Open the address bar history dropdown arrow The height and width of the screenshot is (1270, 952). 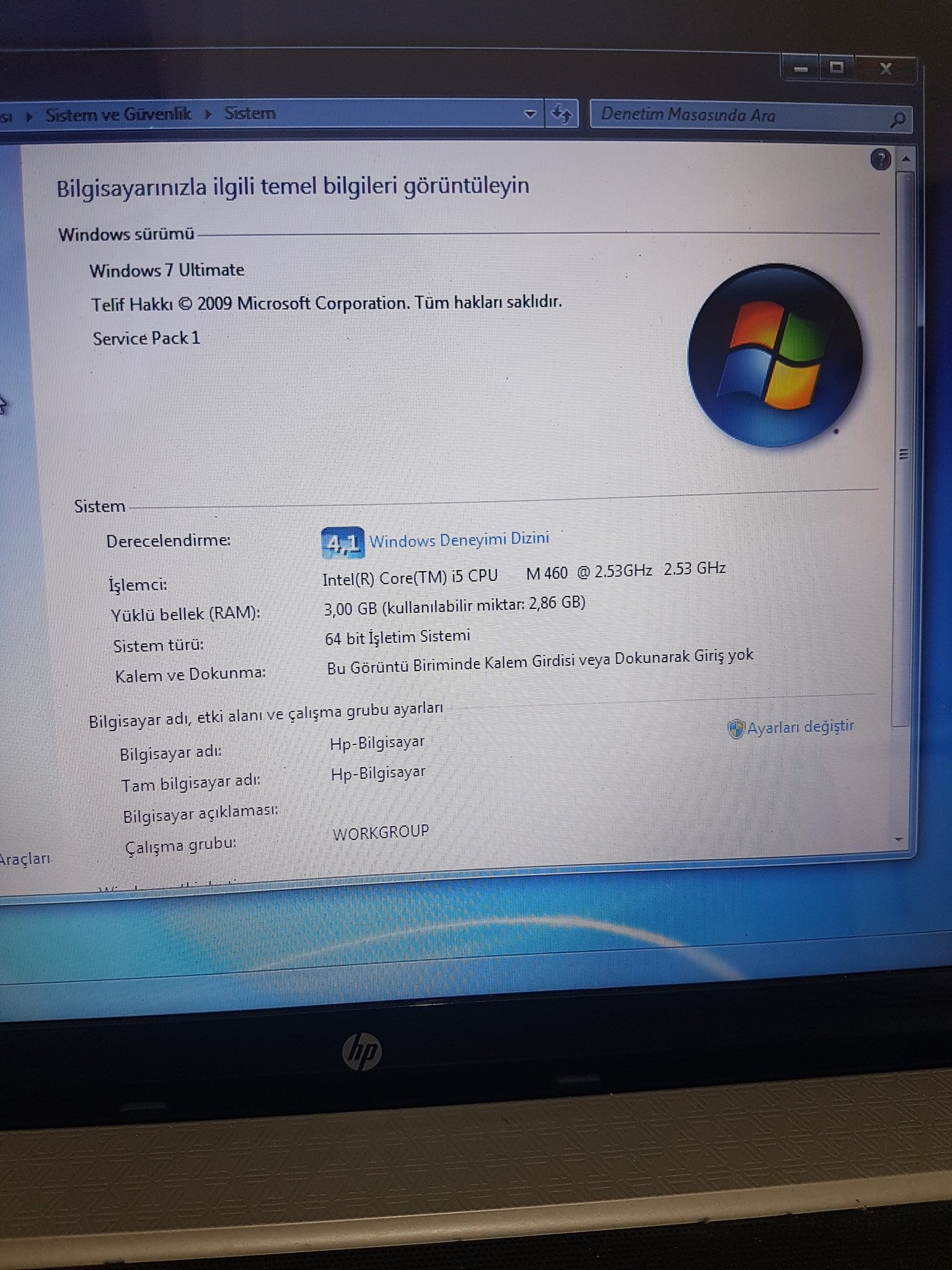530,114
